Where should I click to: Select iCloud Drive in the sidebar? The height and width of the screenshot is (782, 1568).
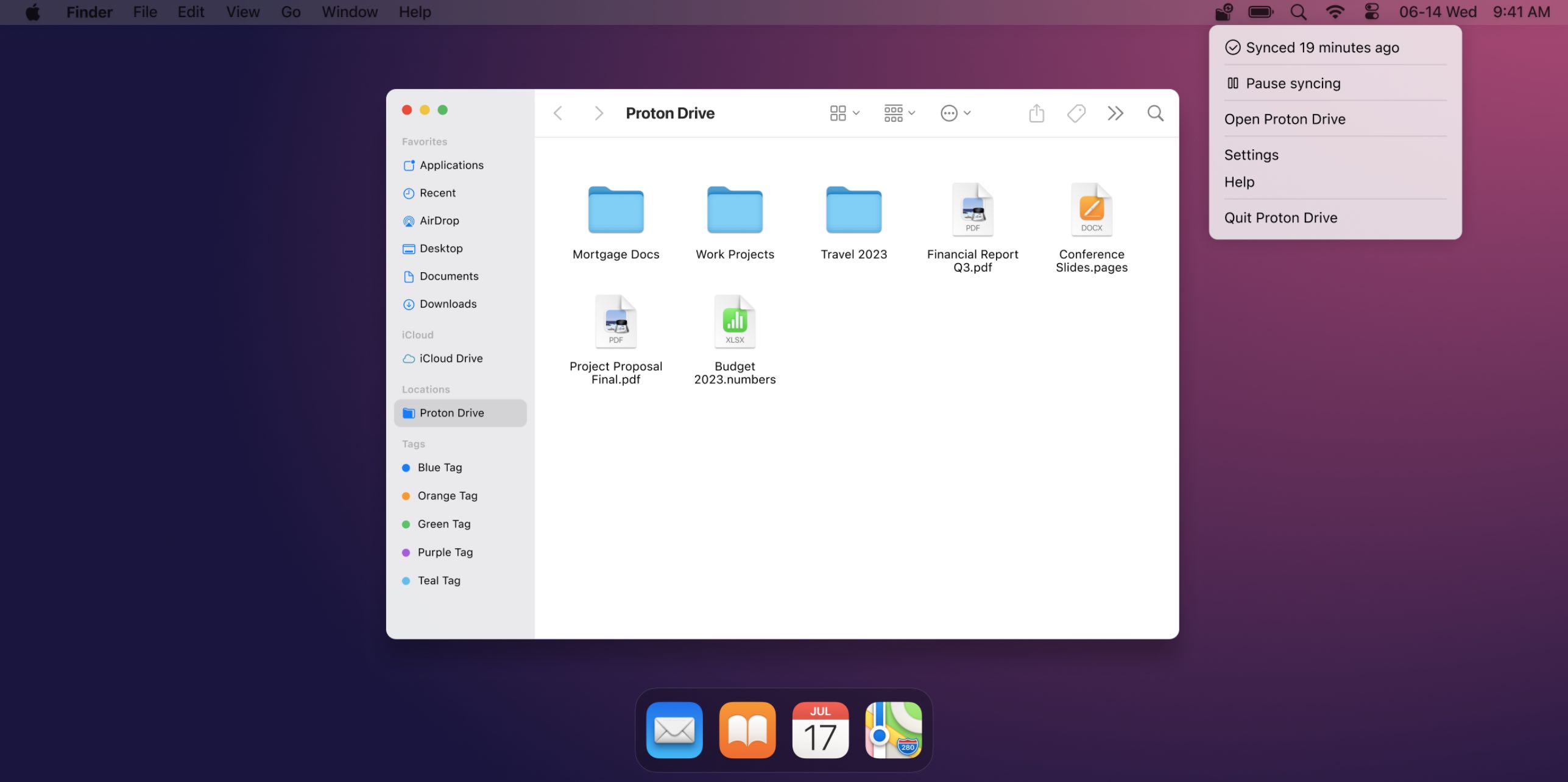coord(451,359)
